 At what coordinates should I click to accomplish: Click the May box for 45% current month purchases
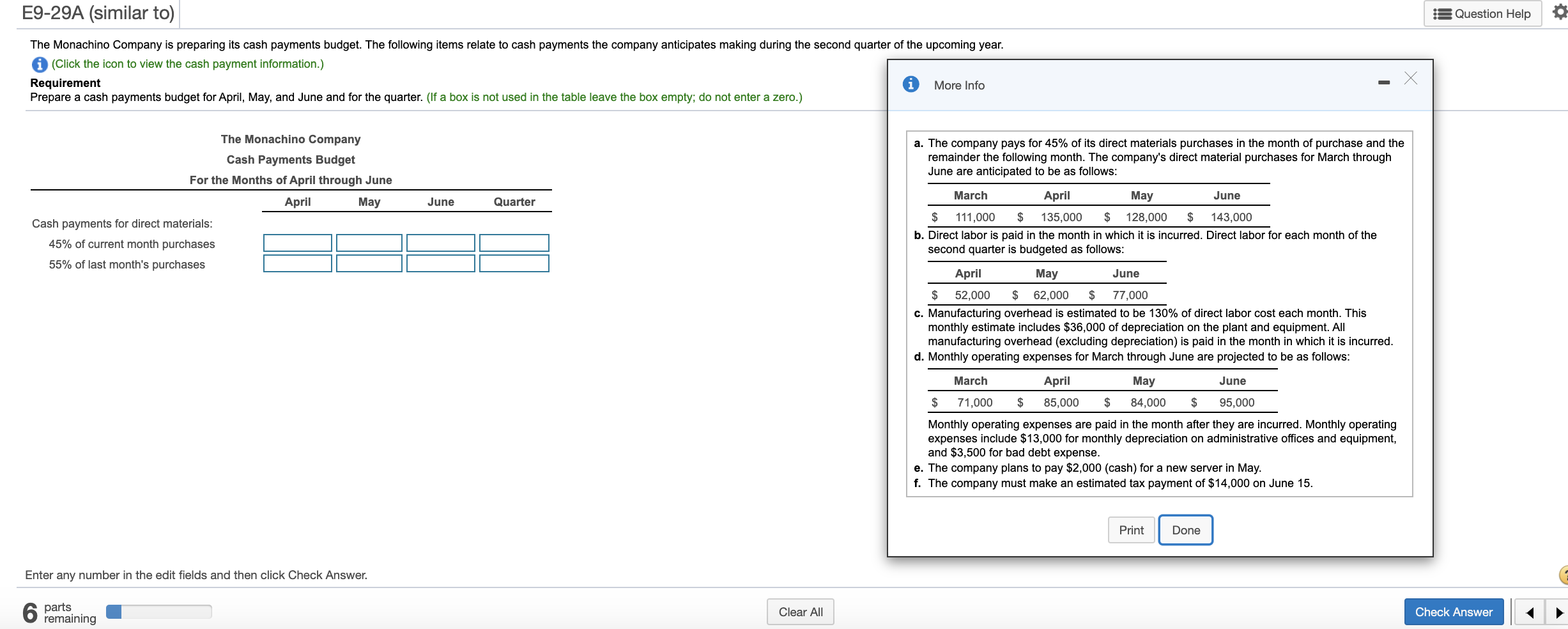click(x=369, y=243)
